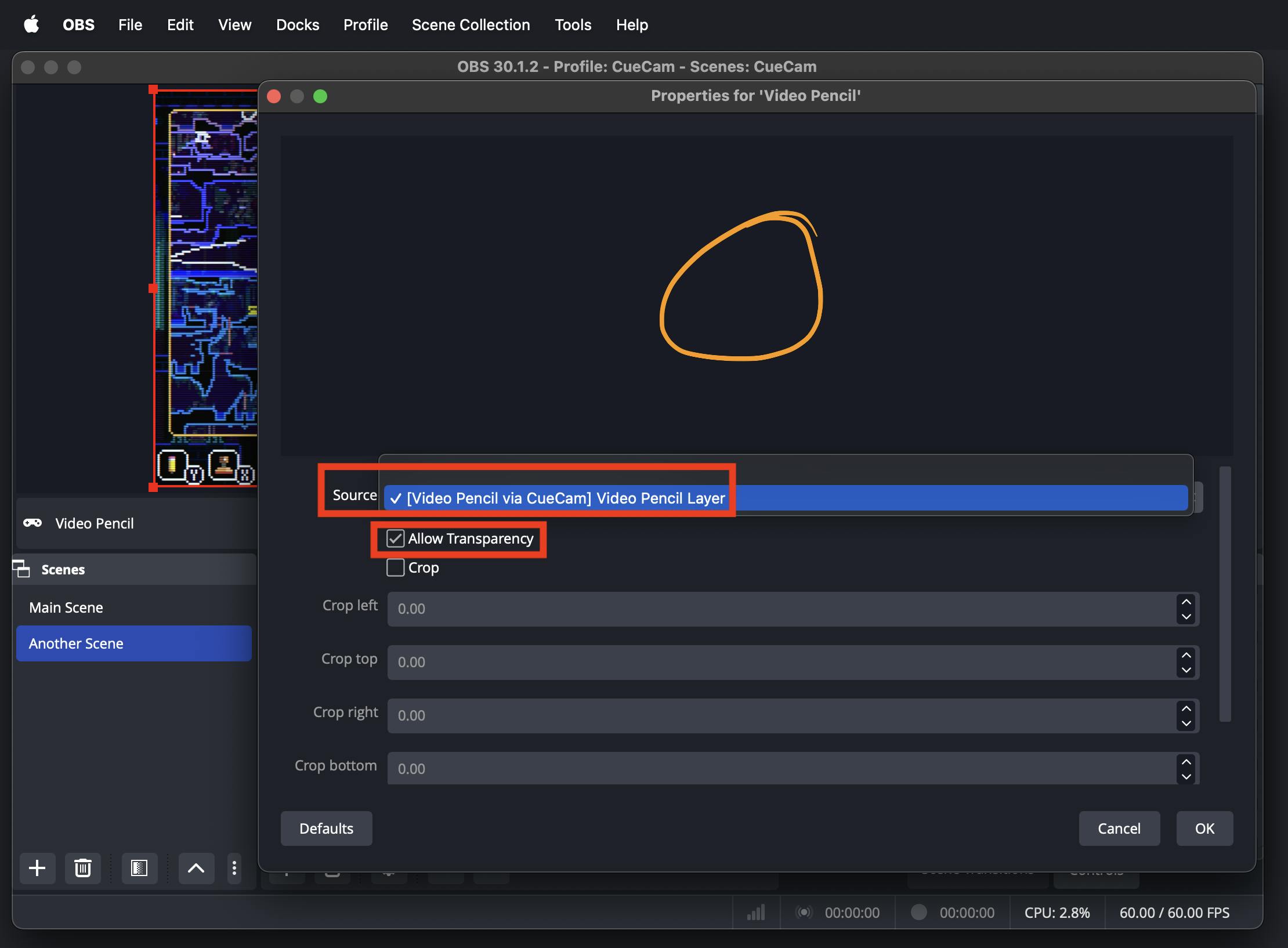Open the Docks menu
This screenshot has width=1288, height=948.
(x=298, y=24)
